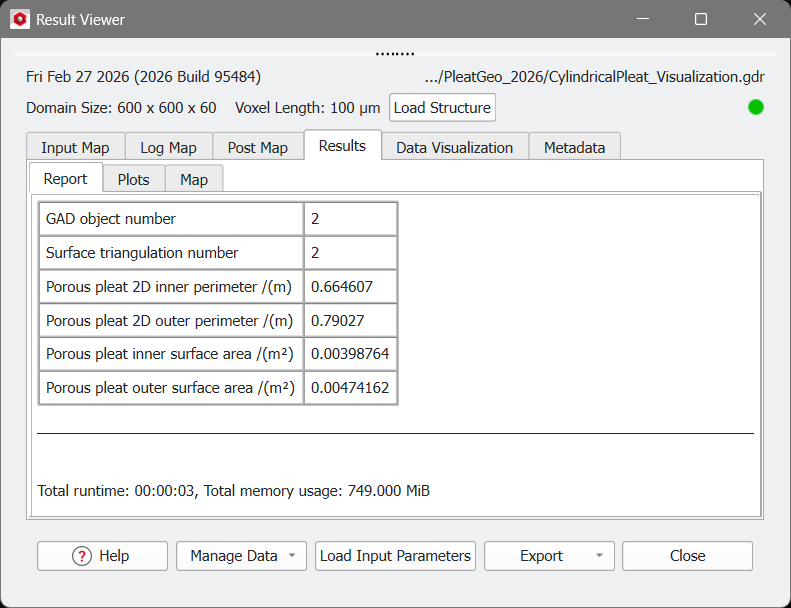The height and width of the screenshot is (608, 791).
Task: Click Load Input Parameters button
Action: click(395, 556)
